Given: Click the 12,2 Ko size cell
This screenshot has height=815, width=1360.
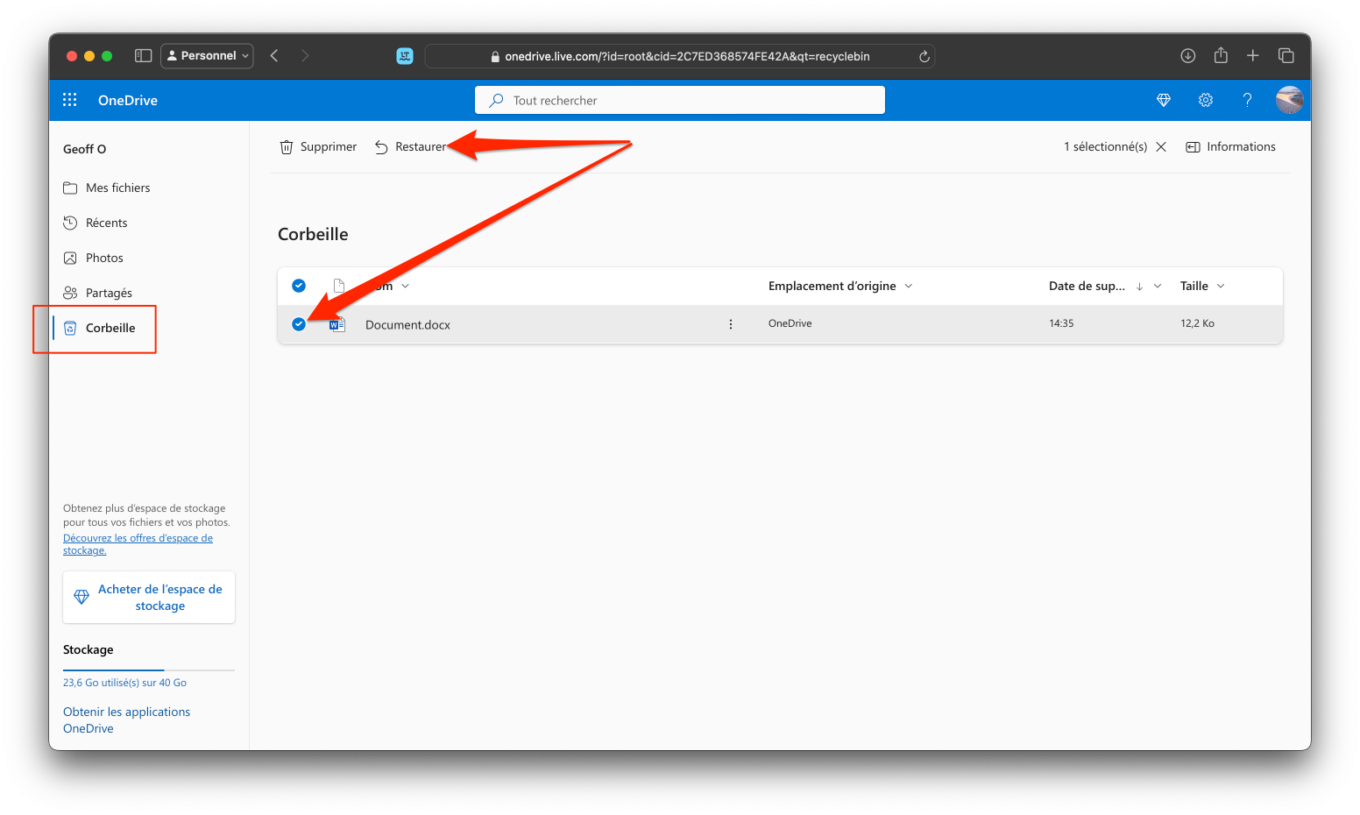Looking at the screenshot, I should (x=1197, y=324).
